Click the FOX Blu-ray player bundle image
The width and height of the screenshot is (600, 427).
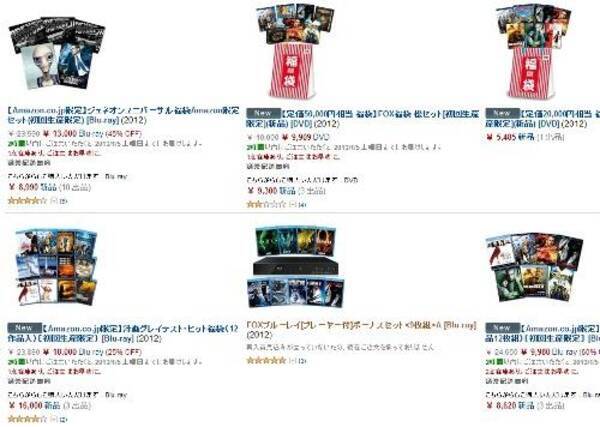tap(295, 267)
